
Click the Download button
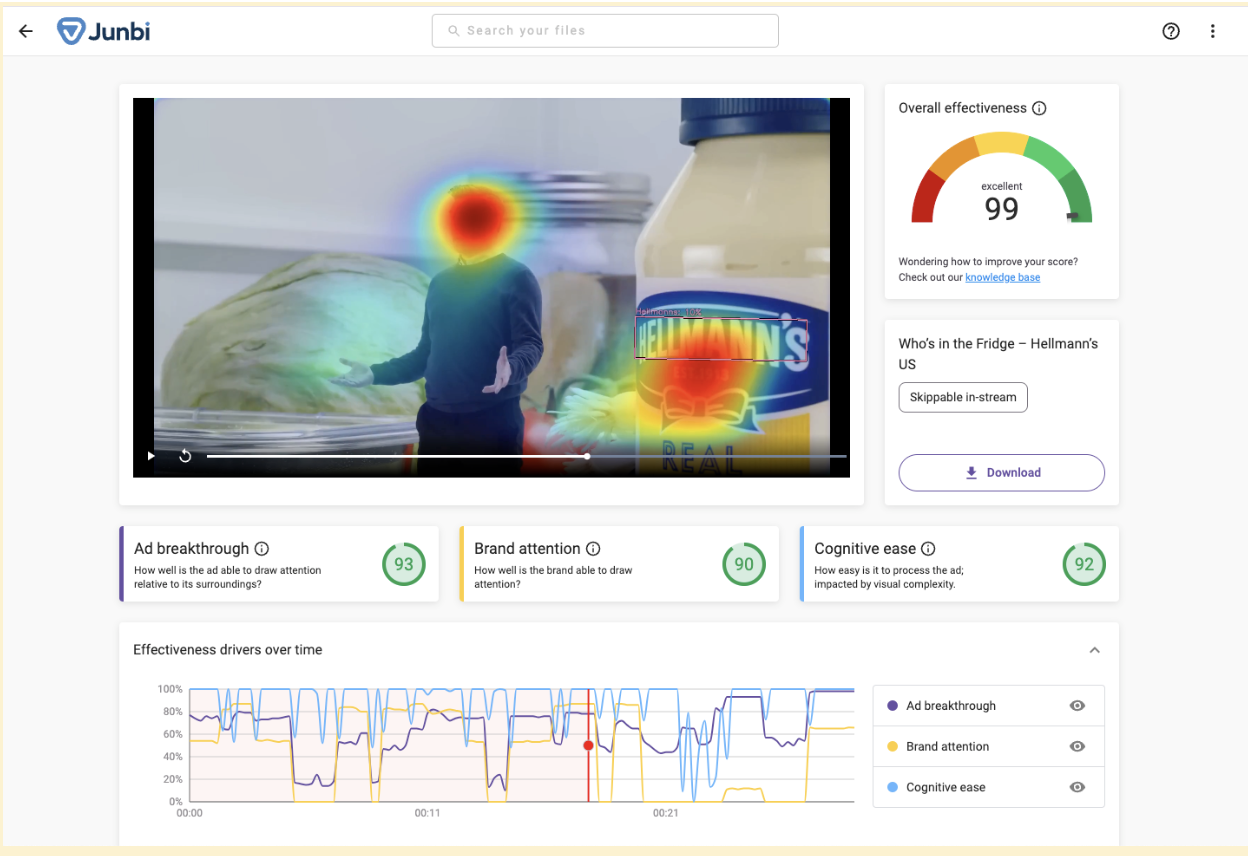click(1001, 473)
